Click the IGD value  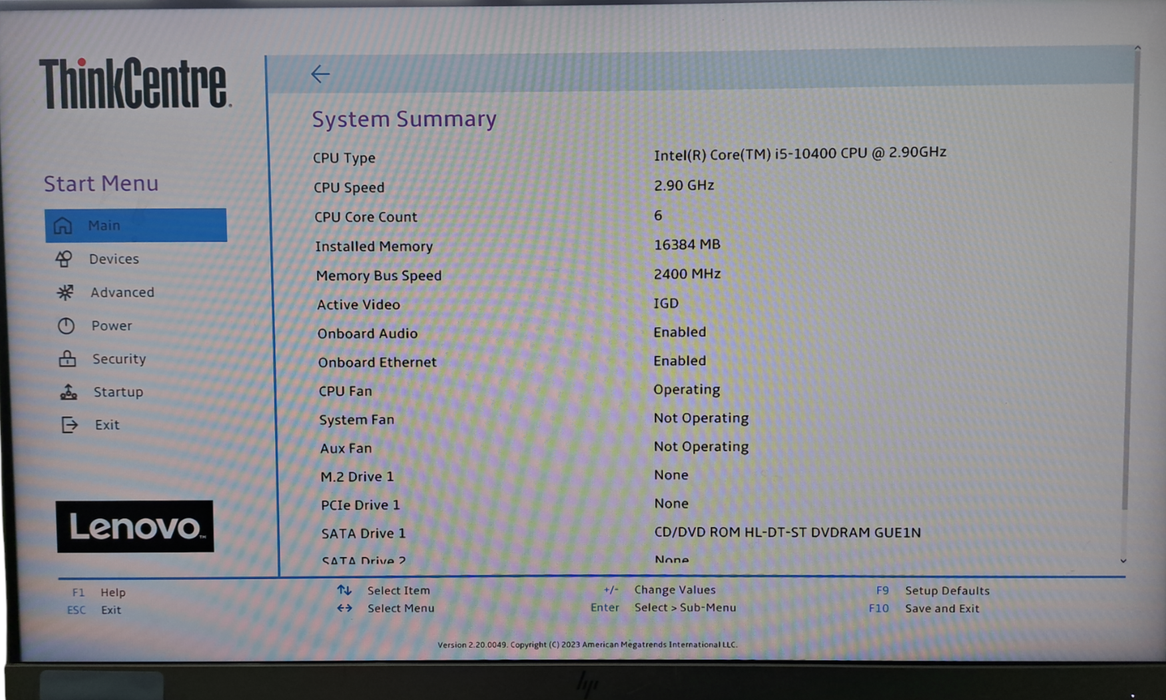click(x=666, y=303)
